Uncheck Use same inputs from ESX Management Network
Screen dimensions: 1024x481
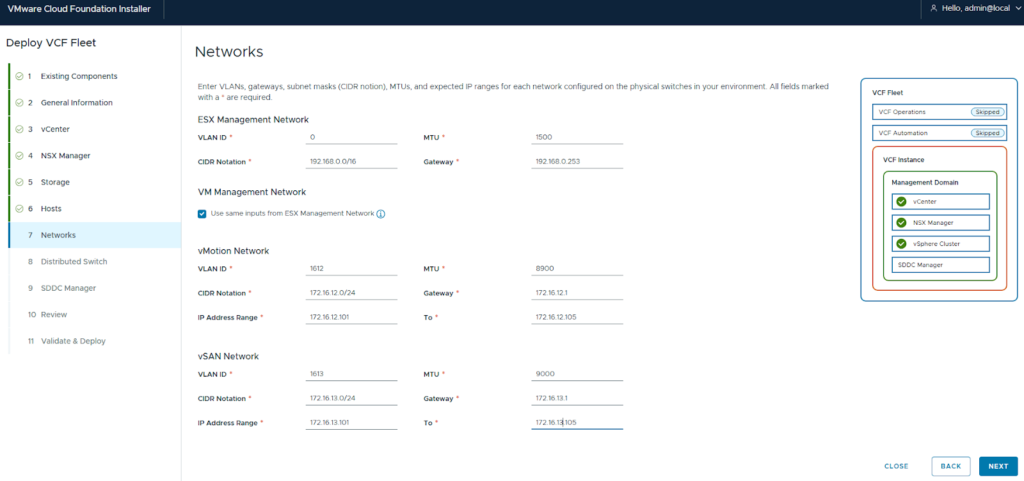(x=203, y=213)
